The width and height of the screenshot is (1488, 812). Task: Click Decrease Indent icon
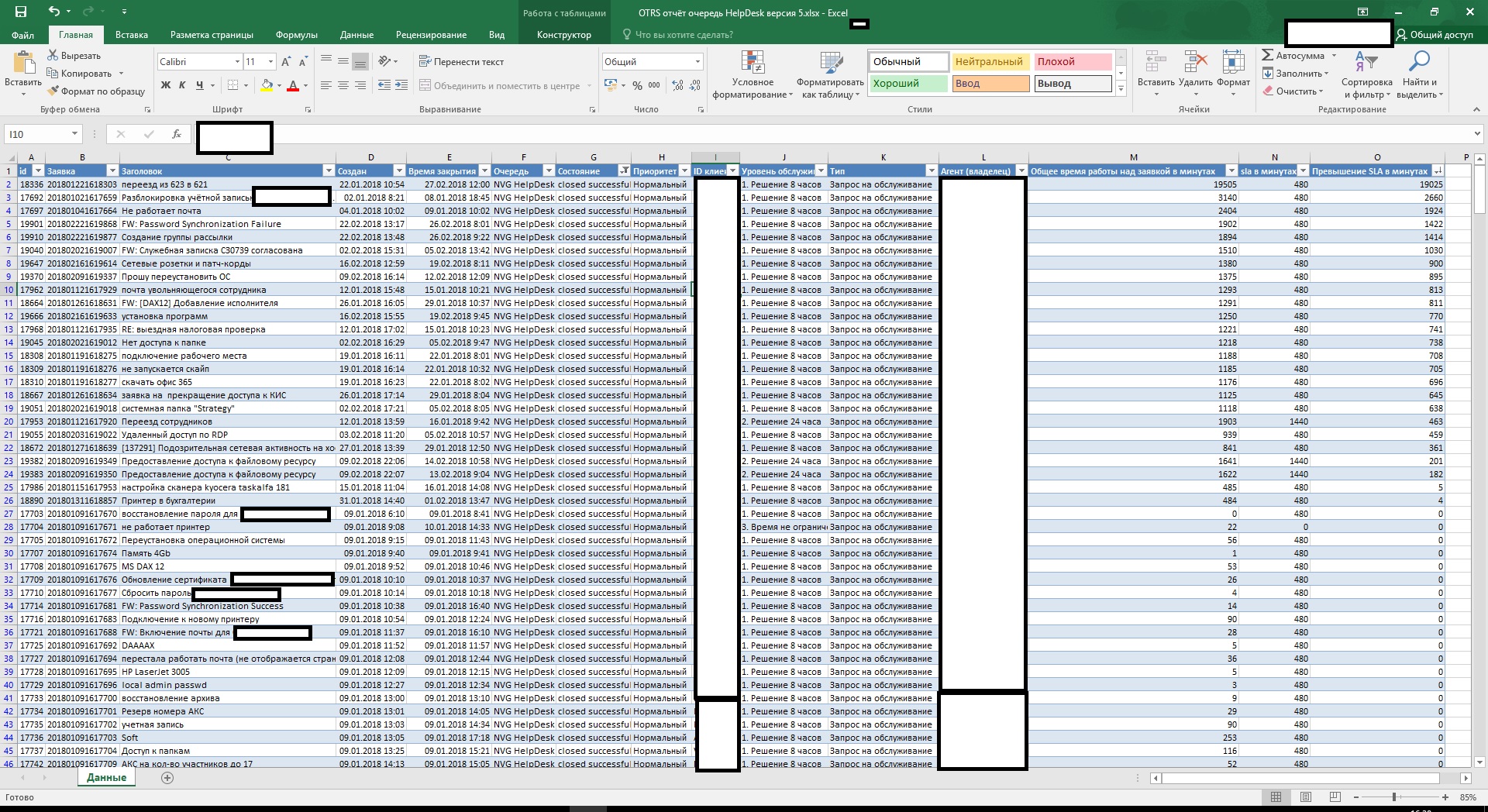(x=384, y=85)
